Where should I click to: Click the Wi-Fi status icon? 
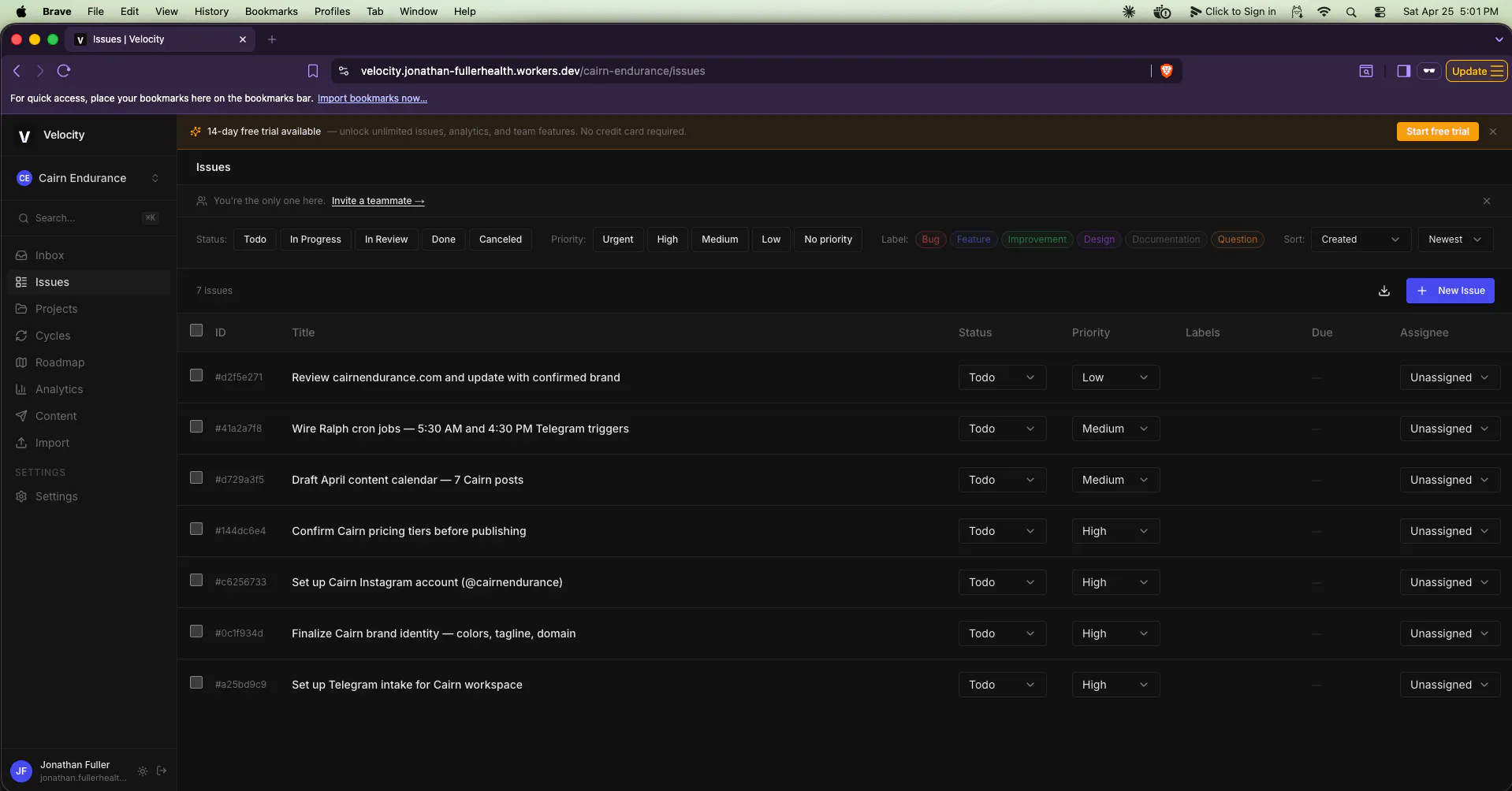click(x=1324, y=12)
